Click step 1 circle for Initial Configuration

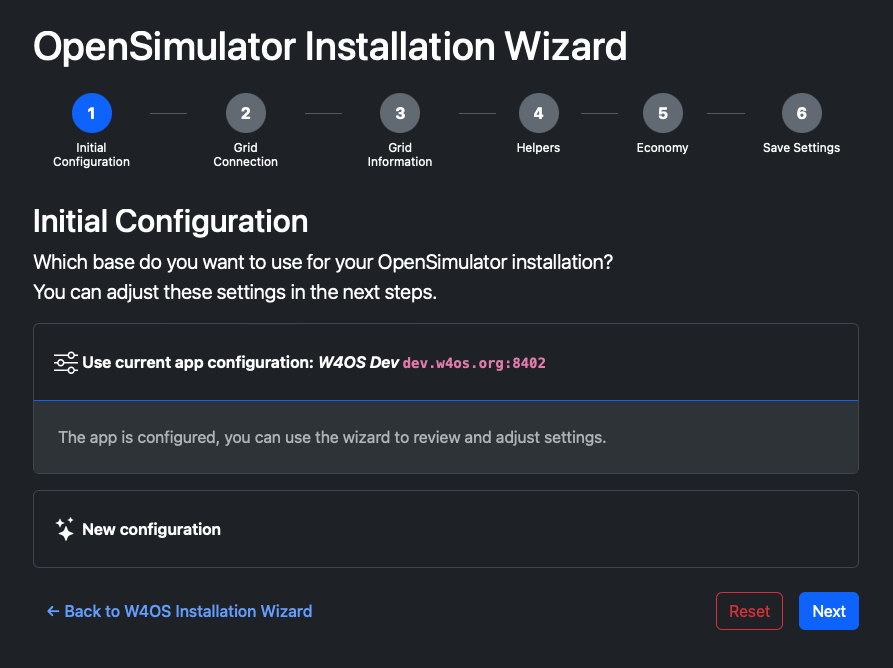click(92, 113)
